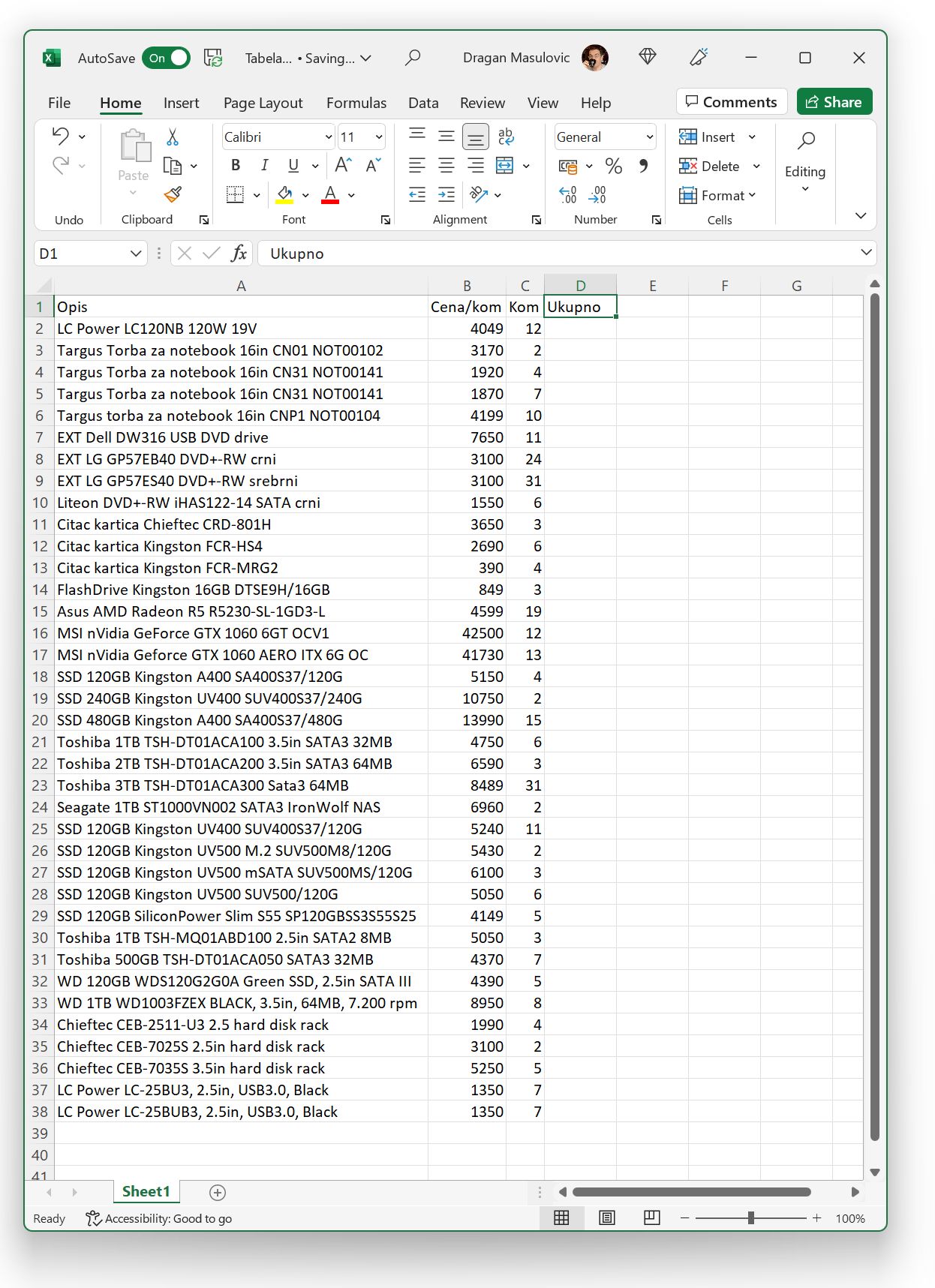Center text horizontally
The height and width of the screenshot is (1288, 935).
446,165
